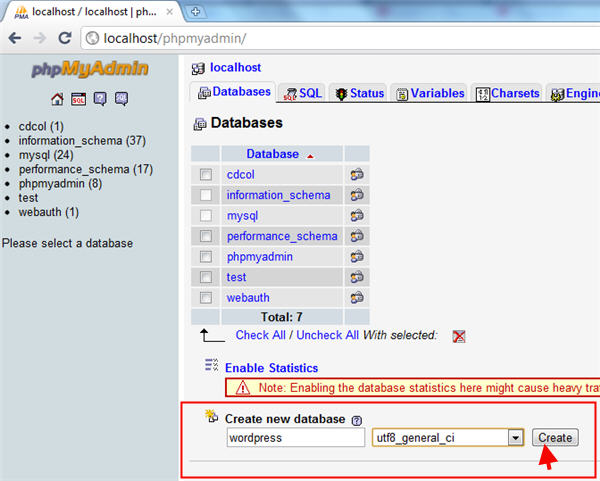Click help icon beside Create new database
600x481 pixels.
pos(357,421)
